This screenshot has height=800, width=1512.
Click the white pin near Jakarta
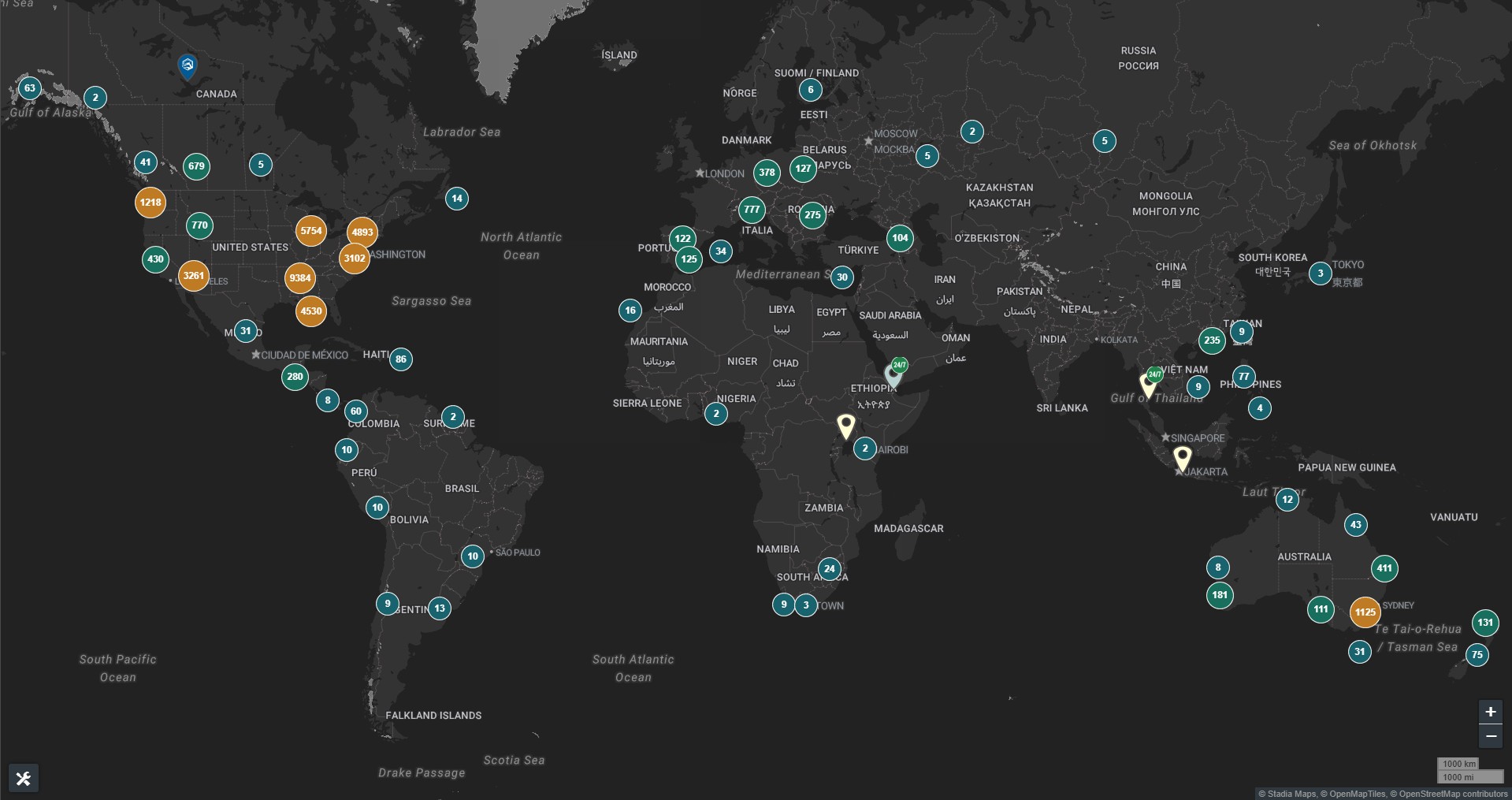tap(1182, 458)
